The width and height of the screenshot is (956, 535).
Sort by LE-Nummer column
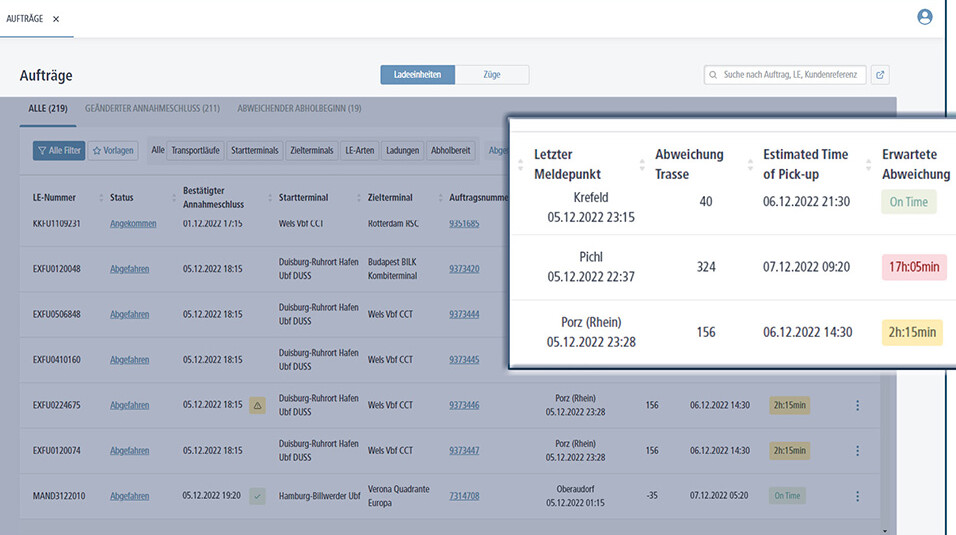click(x=101, y=198)
